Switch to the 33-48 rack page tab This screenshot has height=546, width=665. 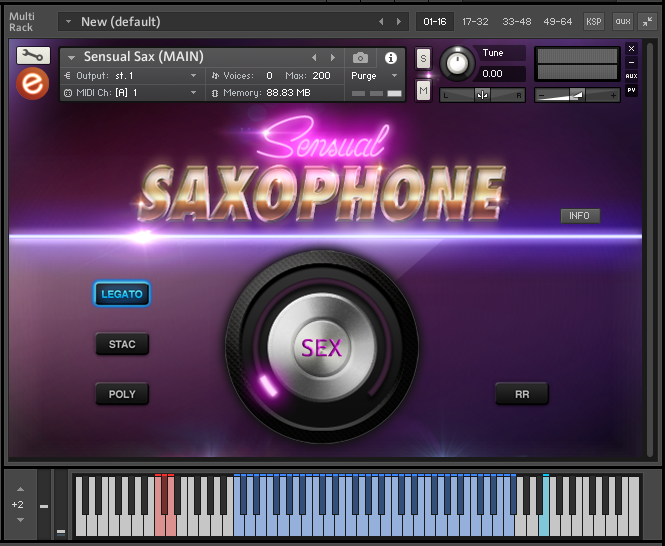click(516, 21)
